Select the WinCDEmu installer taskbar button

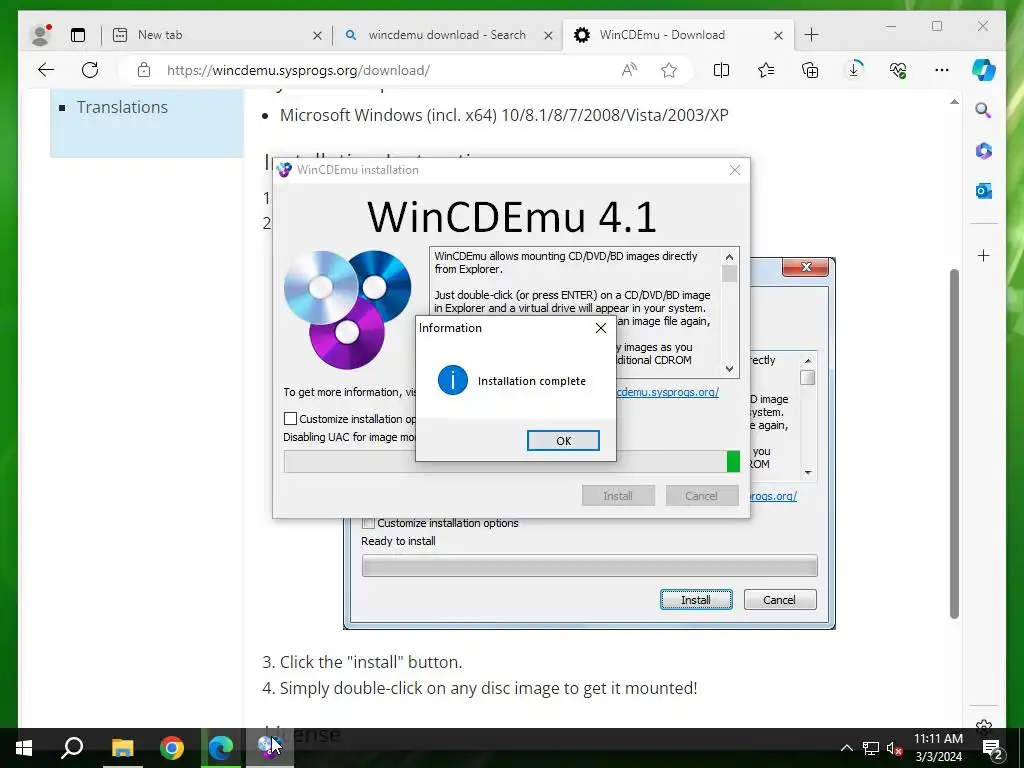point(269,748)
